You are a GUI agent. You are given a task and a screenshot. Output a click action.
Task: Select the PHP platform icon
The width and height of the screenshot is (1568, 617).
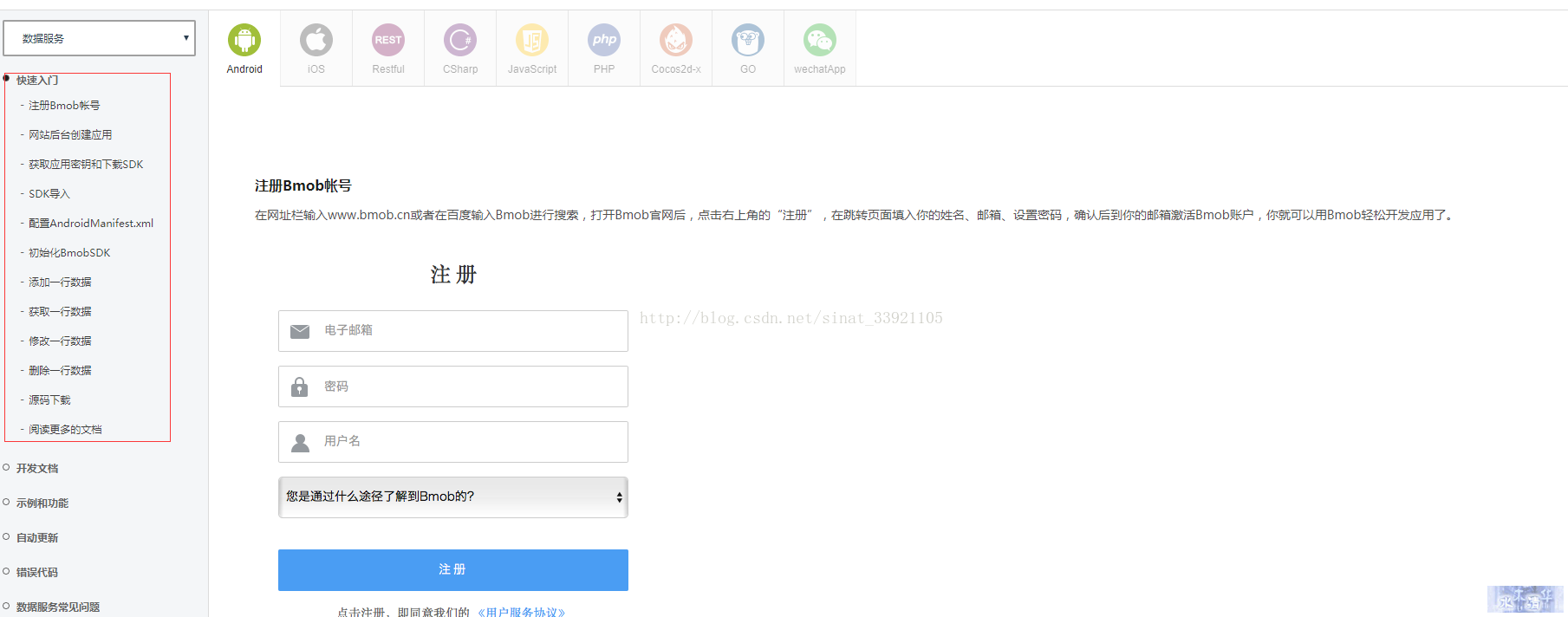[604, 40]
